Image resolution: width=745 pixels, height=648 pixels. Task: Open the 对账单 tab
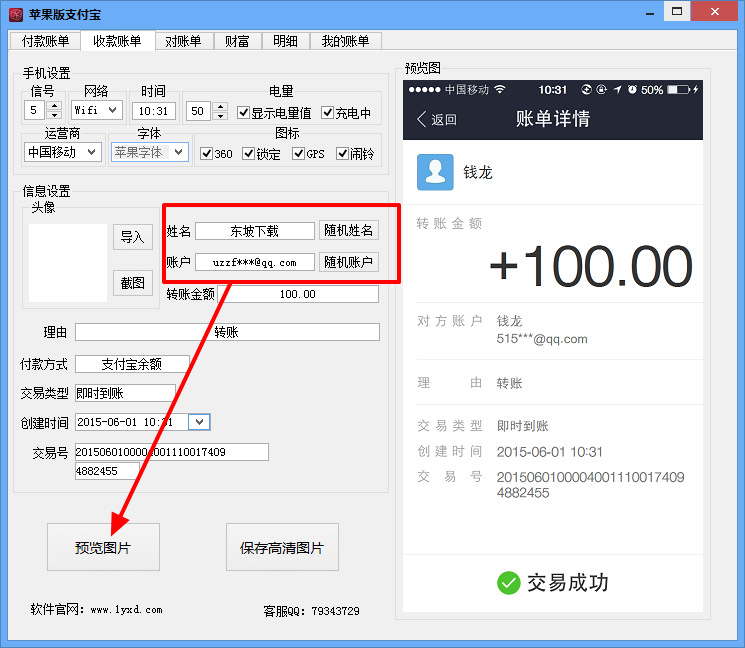(184, 41)
